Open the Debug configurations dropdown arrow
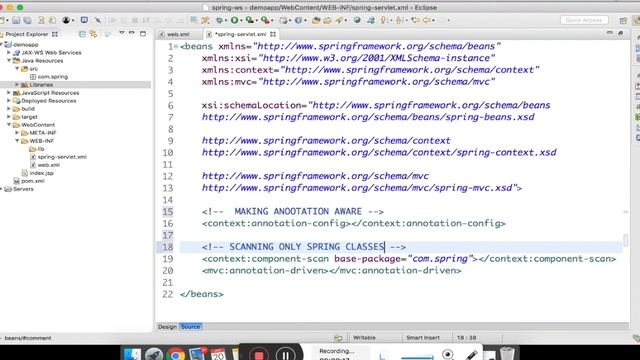Image resolution: width=640 pixels, height=360 pixels. 226,20
